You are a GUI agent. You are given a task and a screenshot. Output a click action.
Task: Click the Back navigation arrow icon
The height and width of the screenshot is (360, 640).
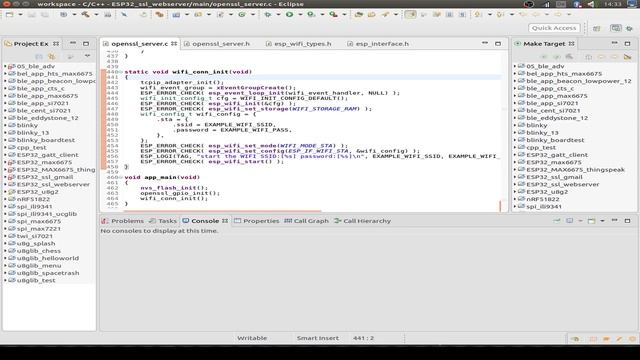click(x=535, y=15)
